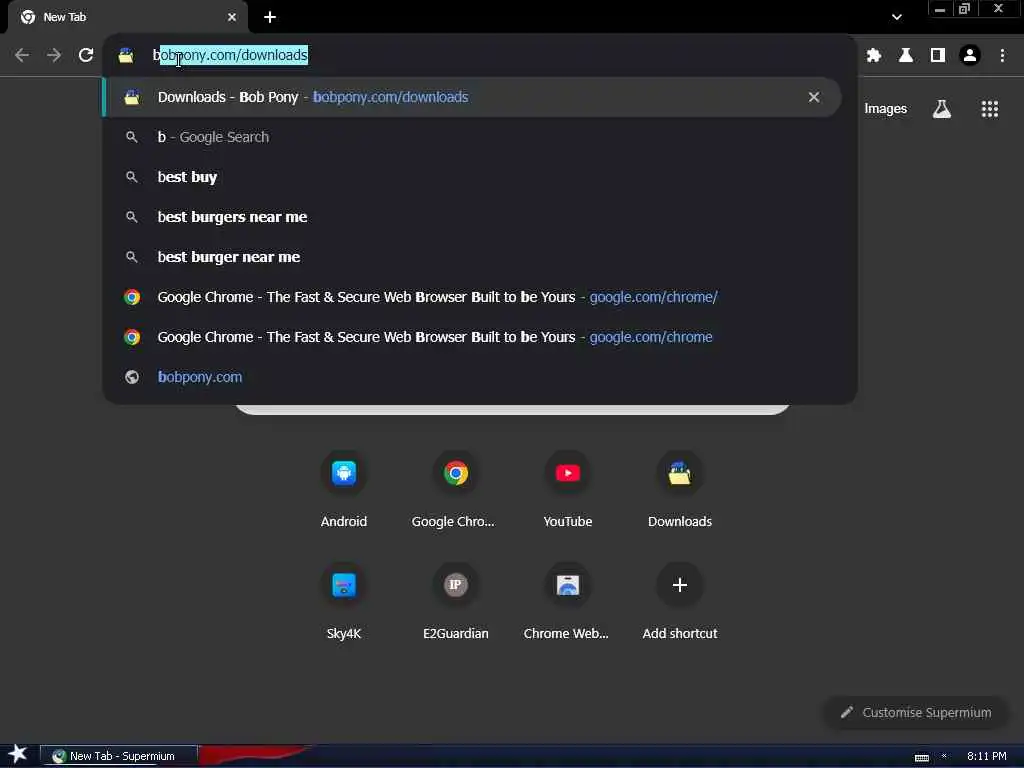Image resolution: width=1024 pixels, height=768 pixels.
Task: Select the 'b - Google Search' suggestion
Action: pyautogui.click(x=472, y=137)
